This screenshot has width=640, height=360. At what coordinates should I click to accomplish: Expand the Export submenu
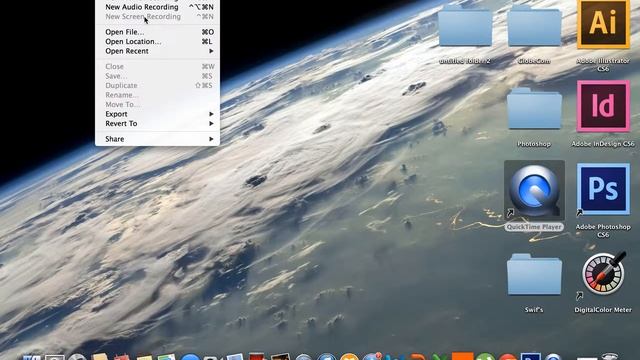click(x=158, y=114)
